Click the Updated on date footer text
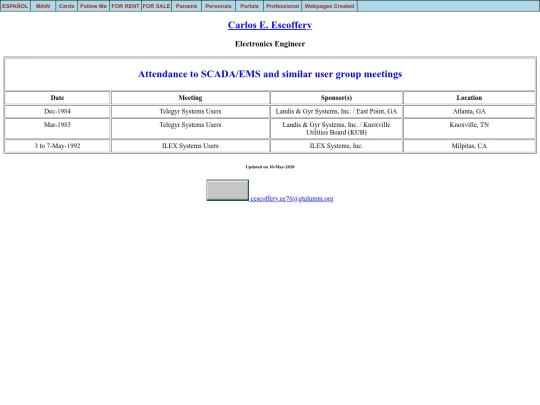Viewport: 540px width, 405px height. [270, 167]
